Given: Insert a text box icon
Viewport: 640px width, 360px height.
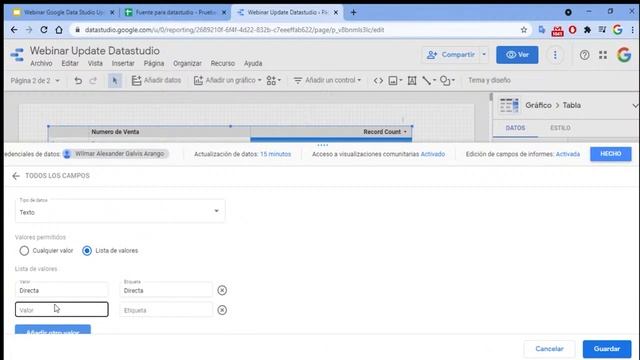Looking at the screenshot, I should click(x=412, y=80).
